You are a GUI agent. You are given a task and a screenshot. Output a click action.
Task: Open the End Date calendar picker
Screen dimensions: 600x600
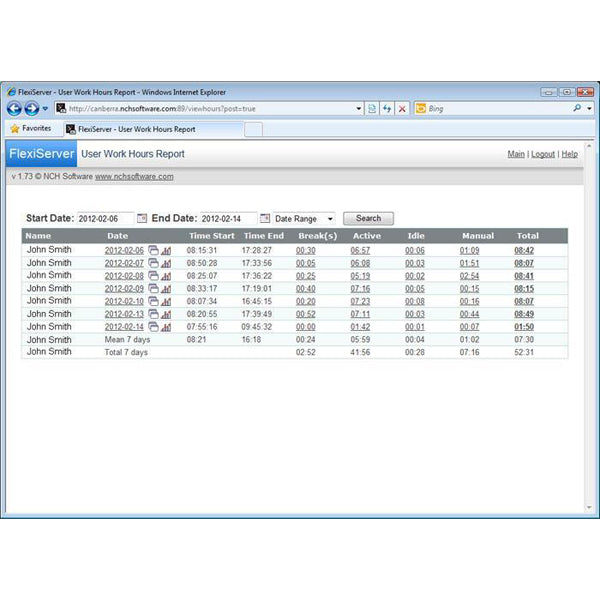click(x=265, y=218)
